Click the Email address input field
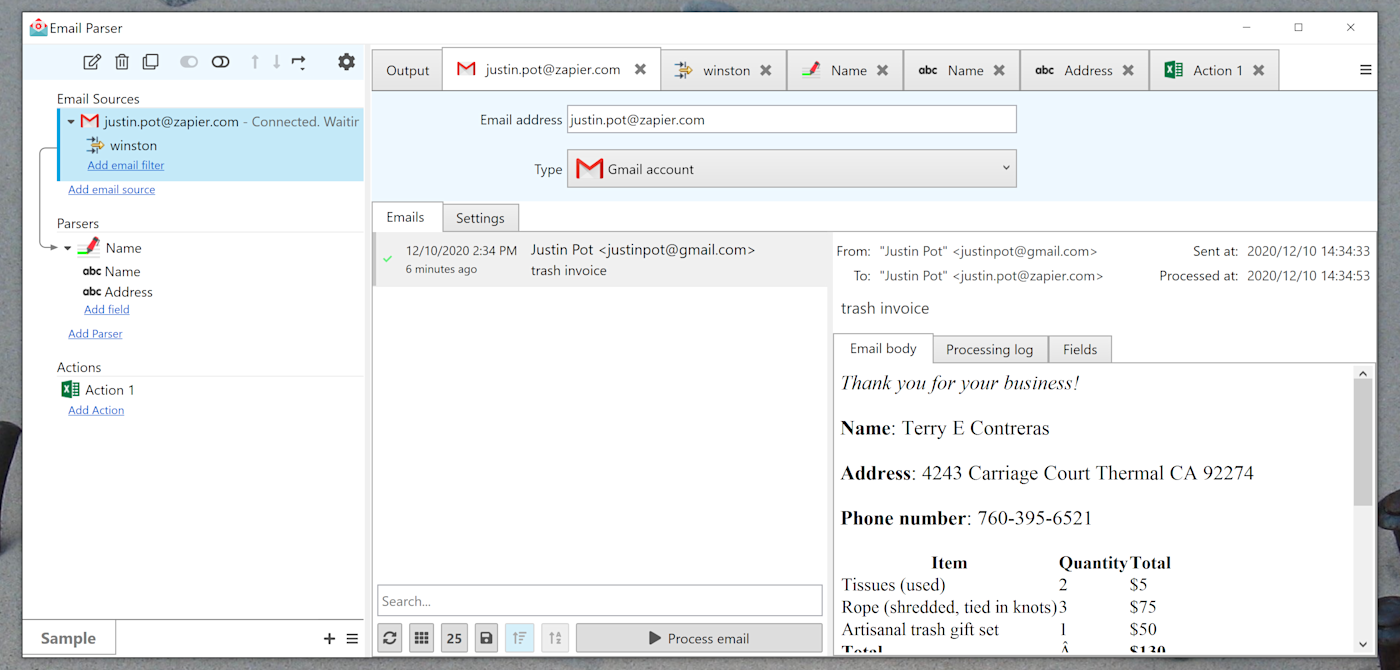The width and height of the screenshot is (1400, 670). point(792,119)
